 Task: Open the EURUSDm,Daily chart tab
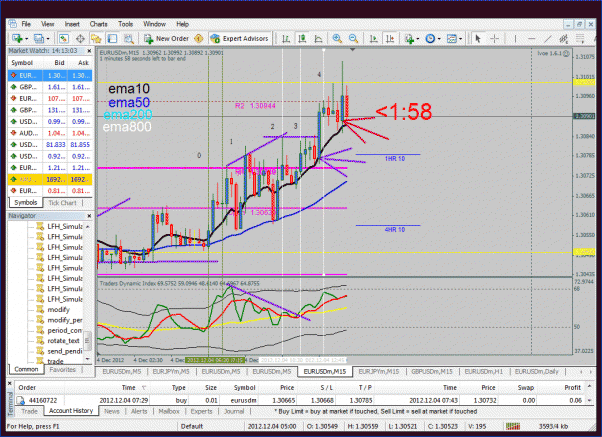coord(536,371)
